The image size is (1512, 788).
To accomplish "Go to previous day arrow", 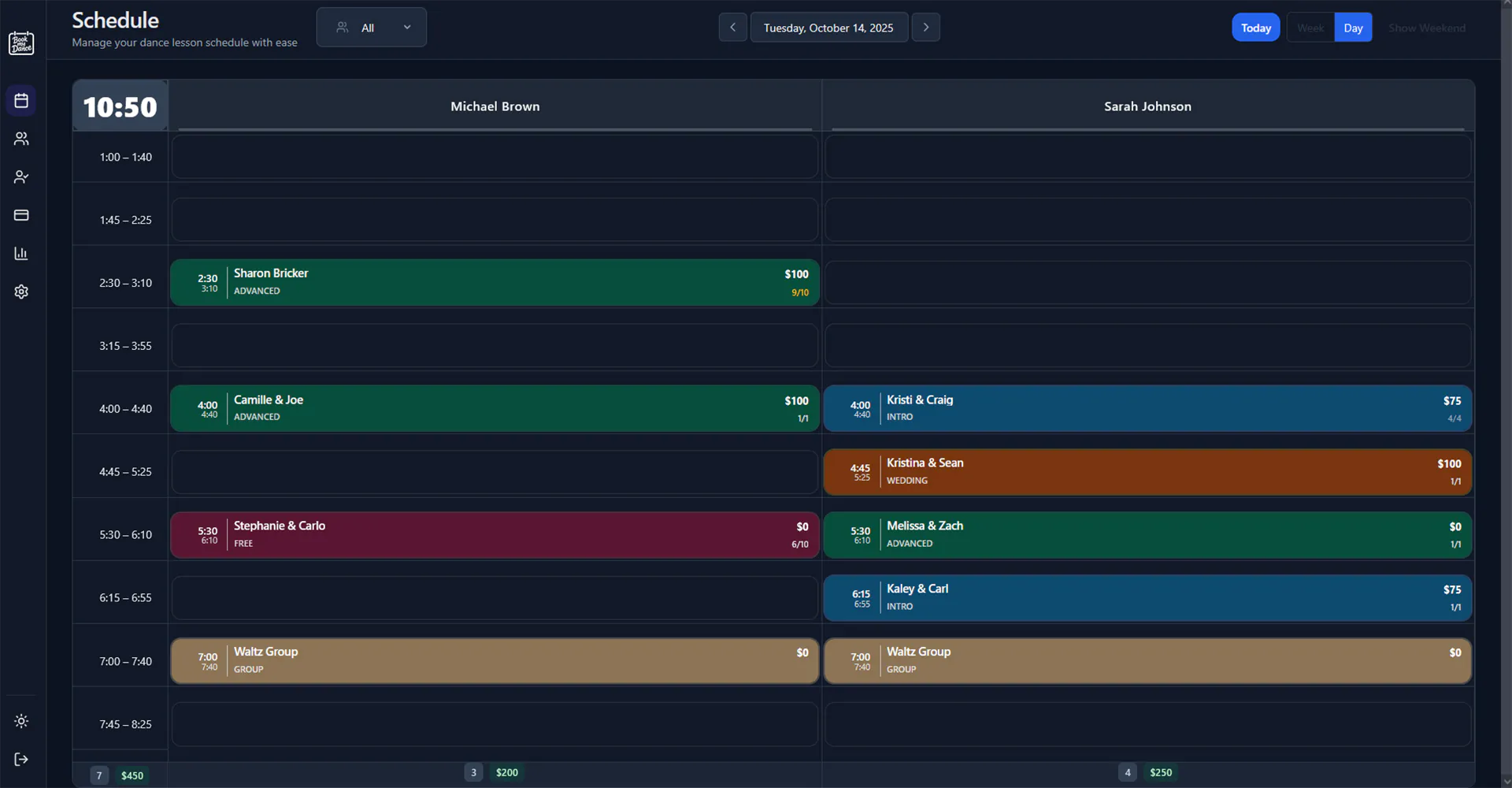I will point(732,28).
